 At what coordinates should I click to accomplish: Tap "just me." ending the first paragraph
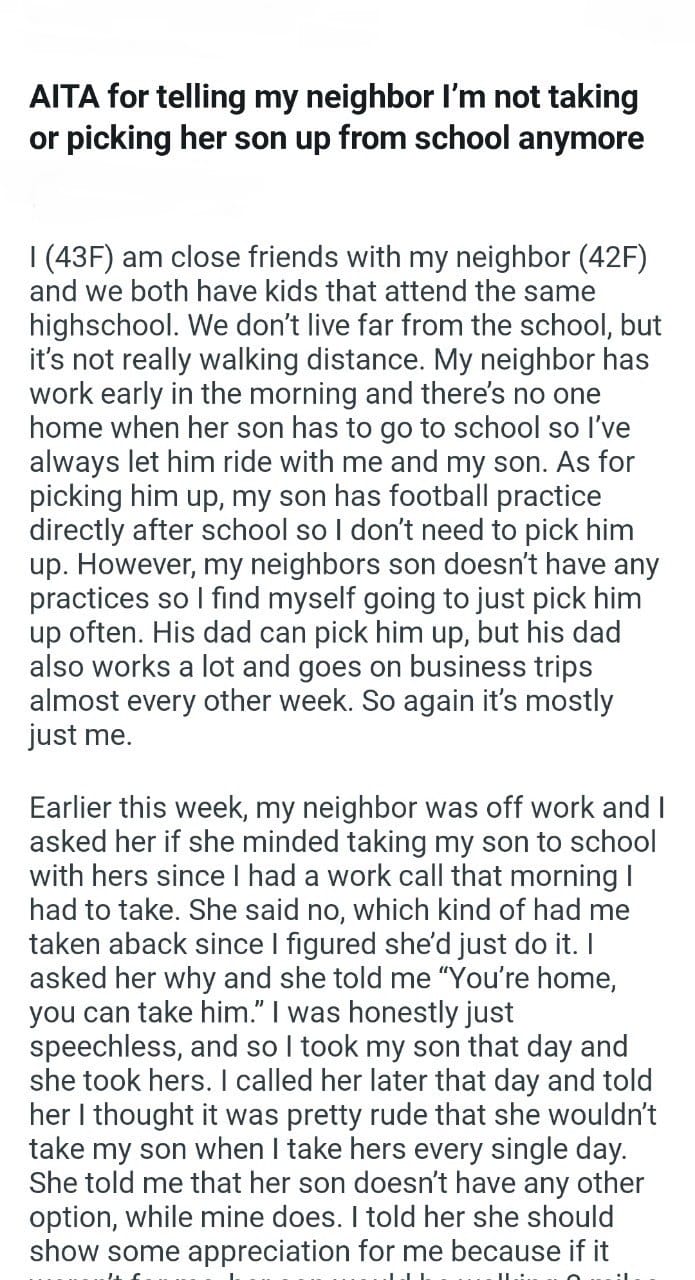tap(80, 734)
